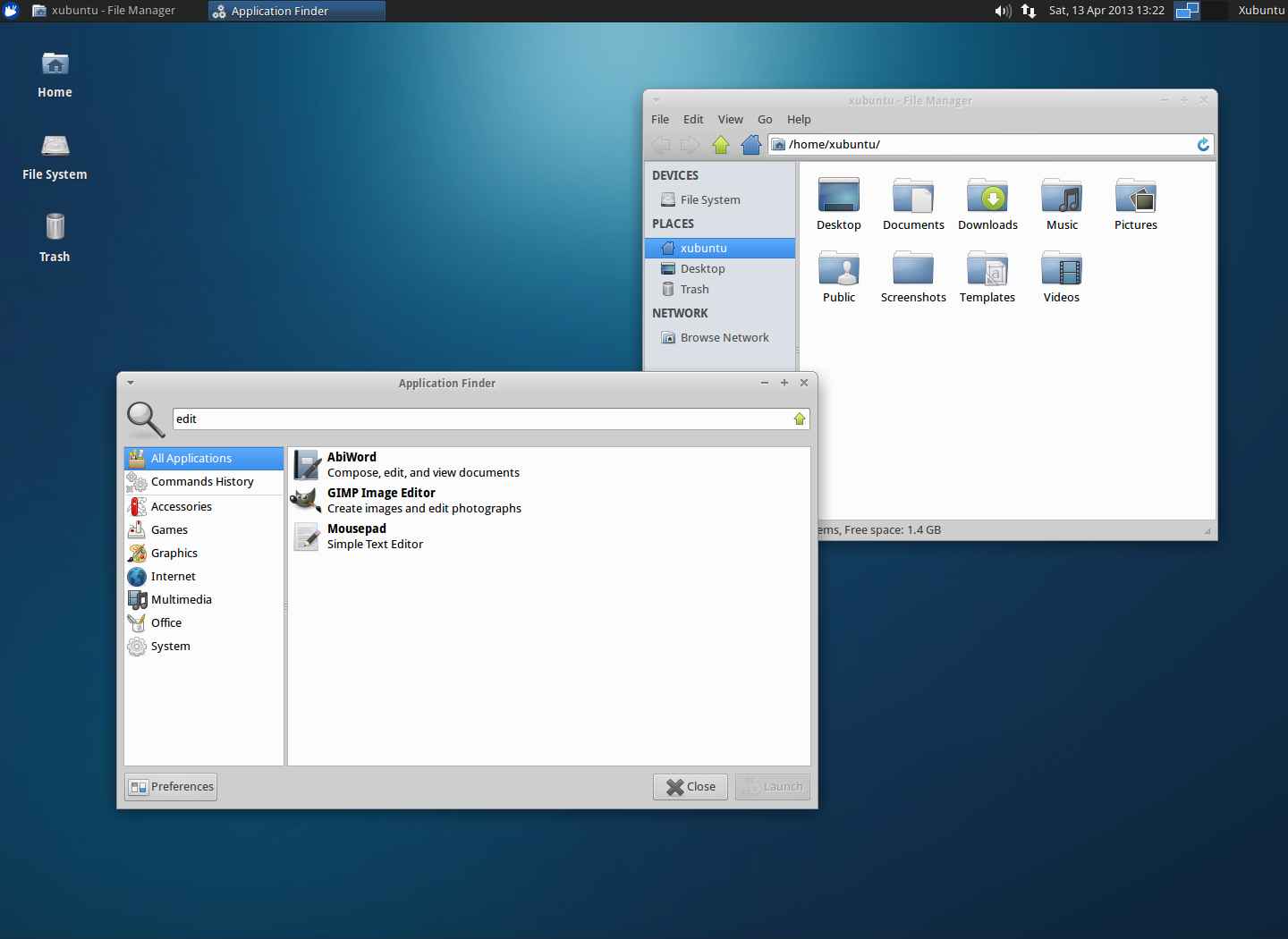Open the Edit menu in File Manager
The height and width of the screenshot is (939, 1288).
coord(693,119)
